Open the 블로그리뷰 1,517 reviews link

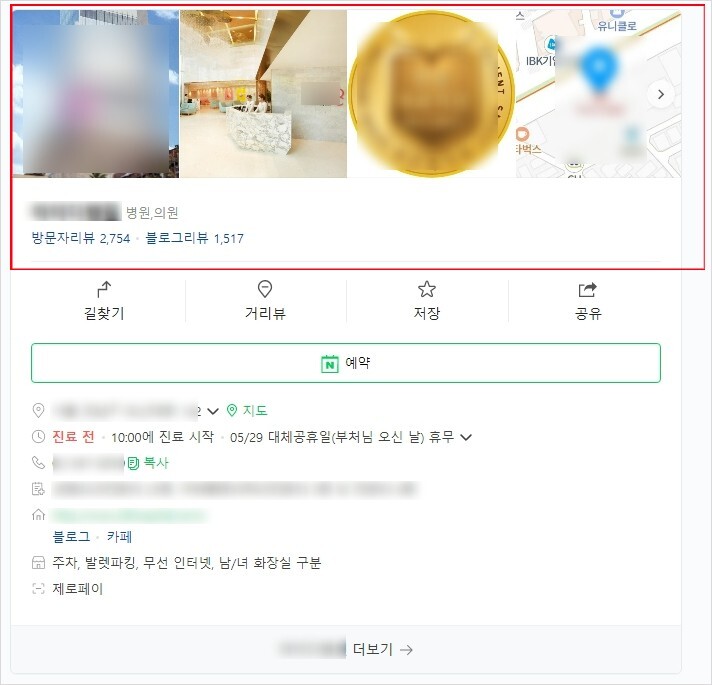point(194,238)
